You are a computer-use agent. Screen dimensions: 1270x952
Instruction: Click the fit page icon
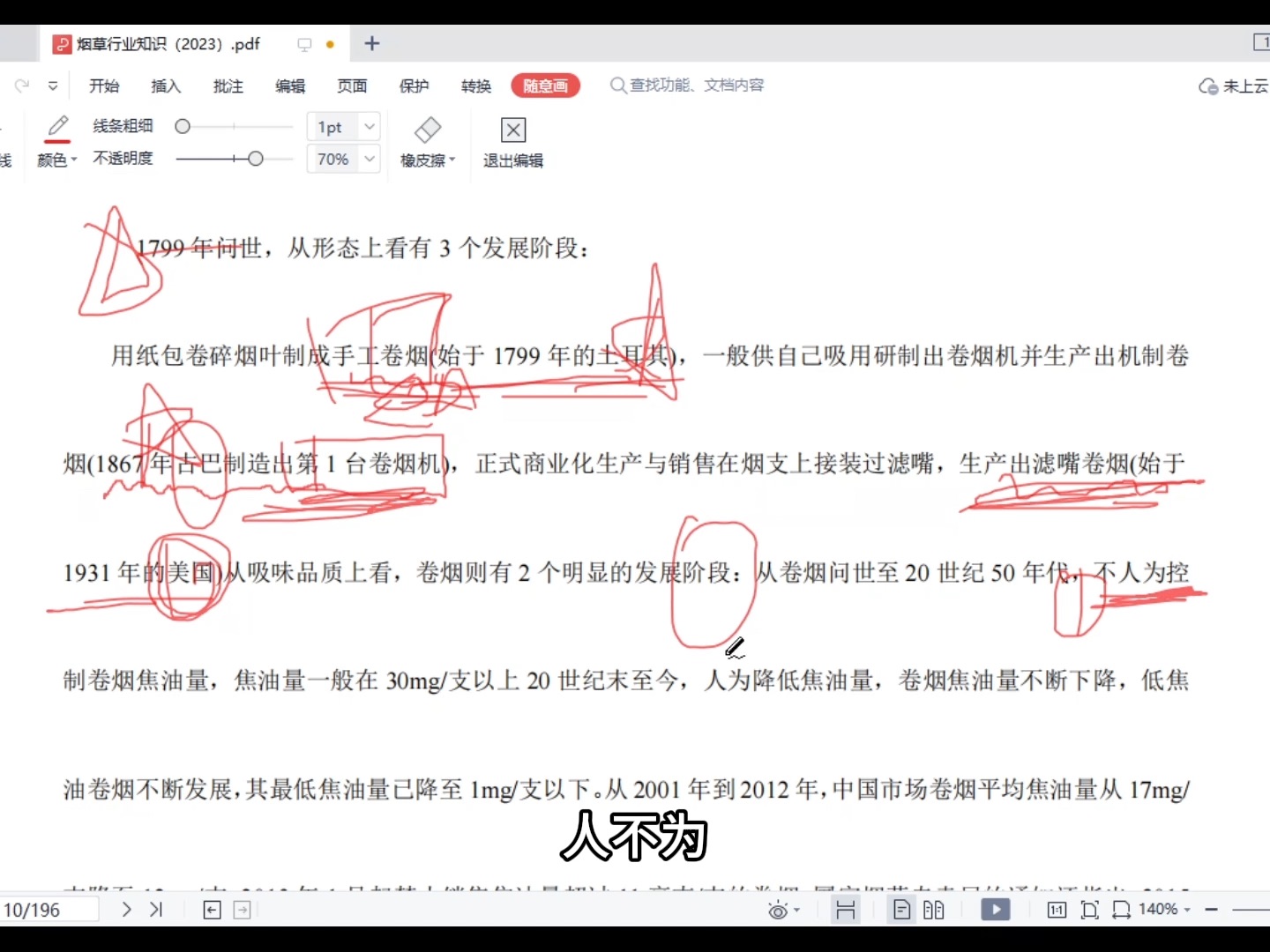[1090, 910]
